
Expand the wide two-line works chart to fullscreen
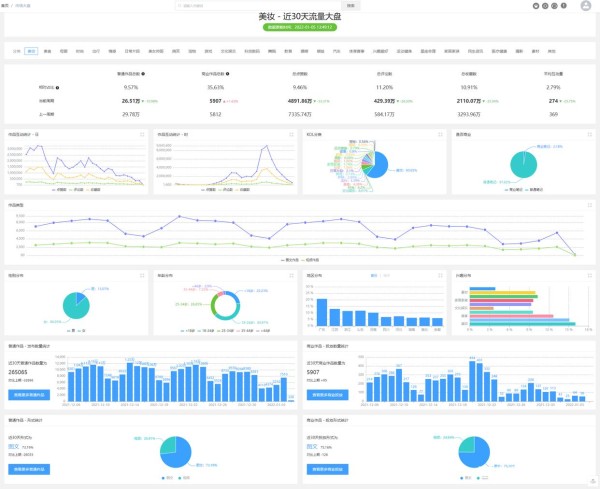point(589,205)
